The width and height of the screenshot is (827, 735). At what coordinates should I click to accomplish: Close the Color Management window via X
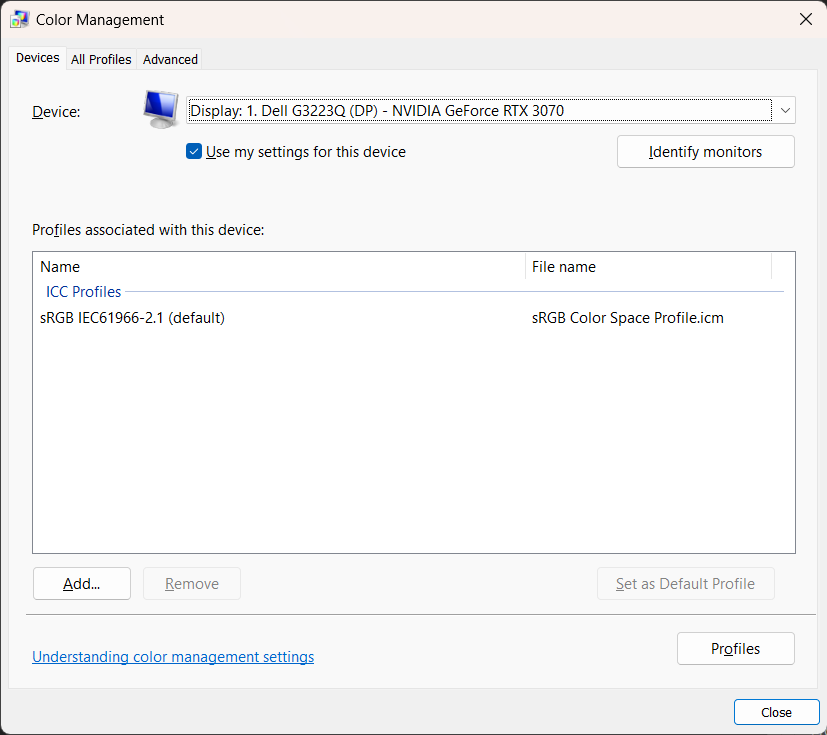point(805,19)
